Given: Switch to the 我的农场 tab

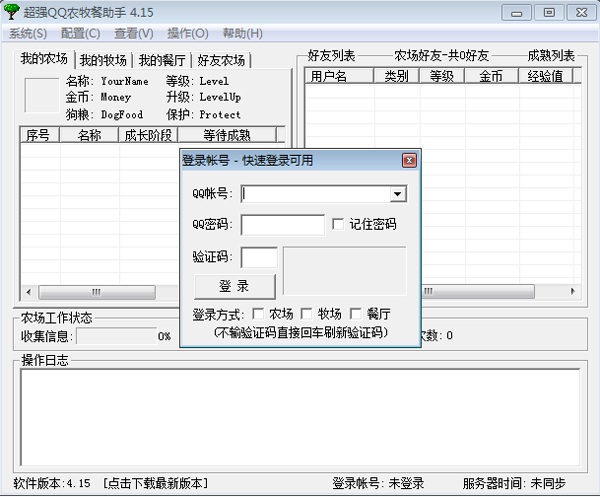Looking at the screenshot, I should [44, 59].
